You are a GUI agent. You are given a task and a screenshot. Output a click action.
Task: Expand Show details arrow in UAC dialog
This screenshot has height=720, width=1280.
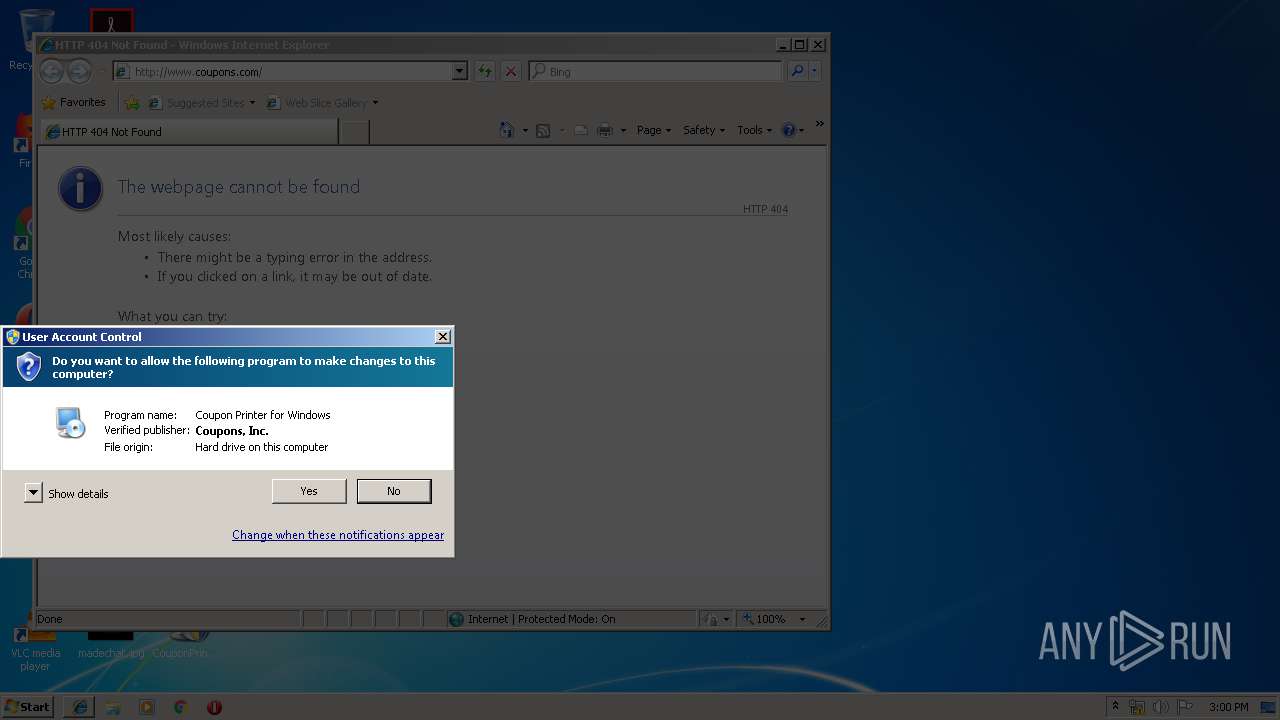point(33,492)
